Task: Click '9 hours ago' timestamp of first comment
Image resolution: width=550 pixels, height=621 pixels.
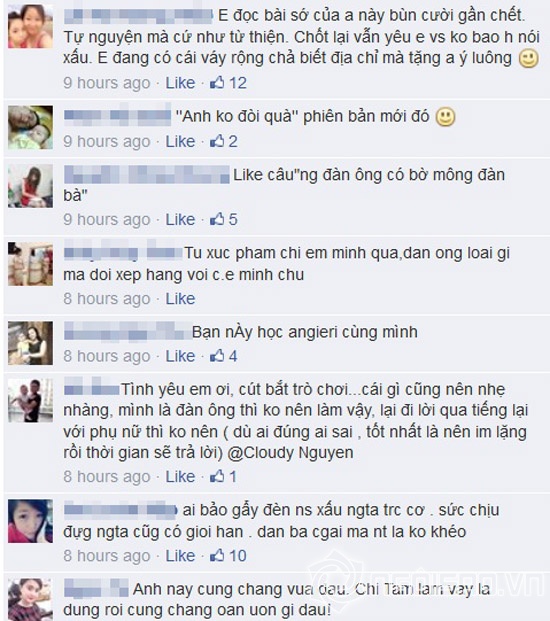Action: tap(107, 83)
